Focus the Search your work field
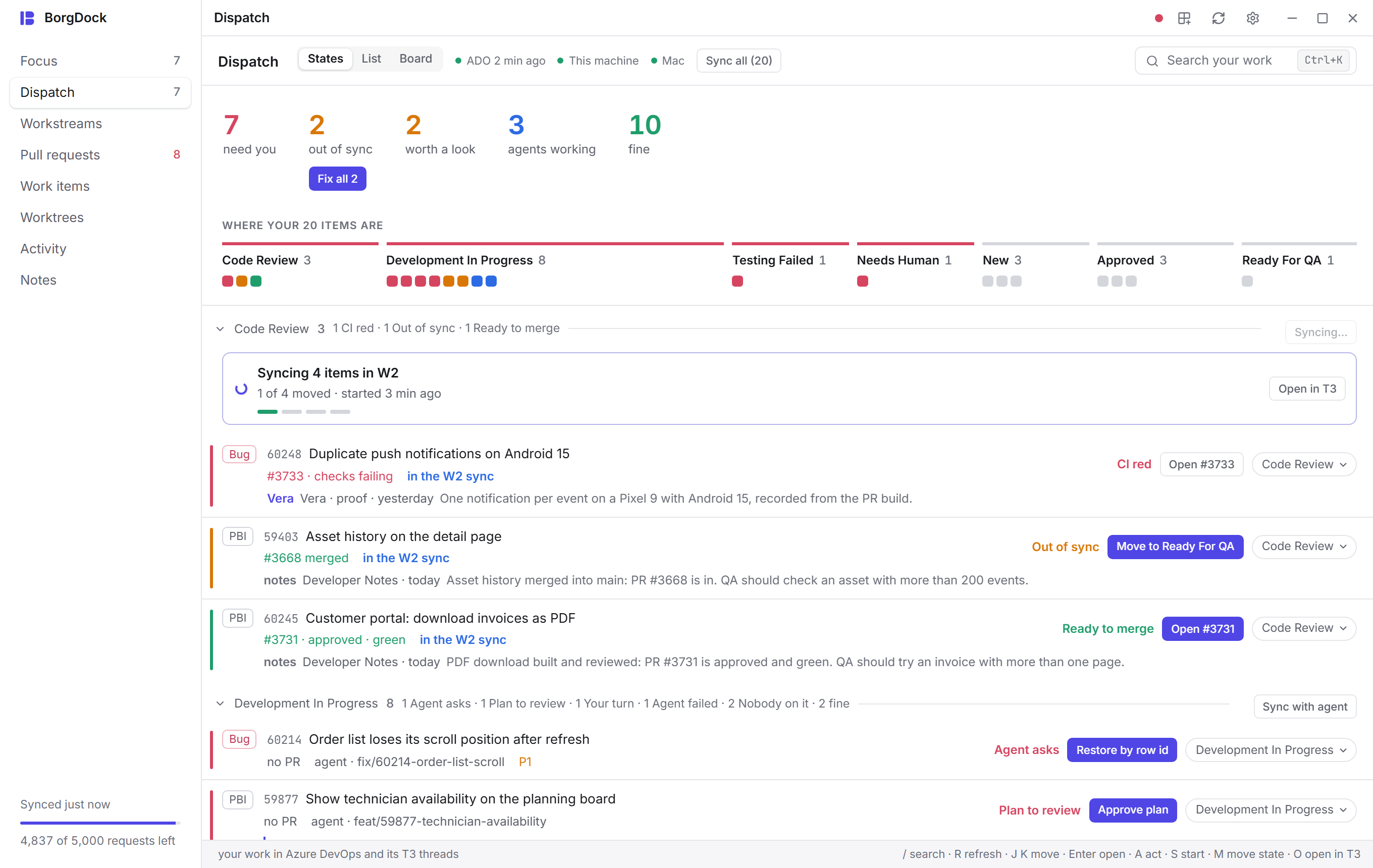The width and height of the screenshot is (1373, 868). tap(1245, 61)
